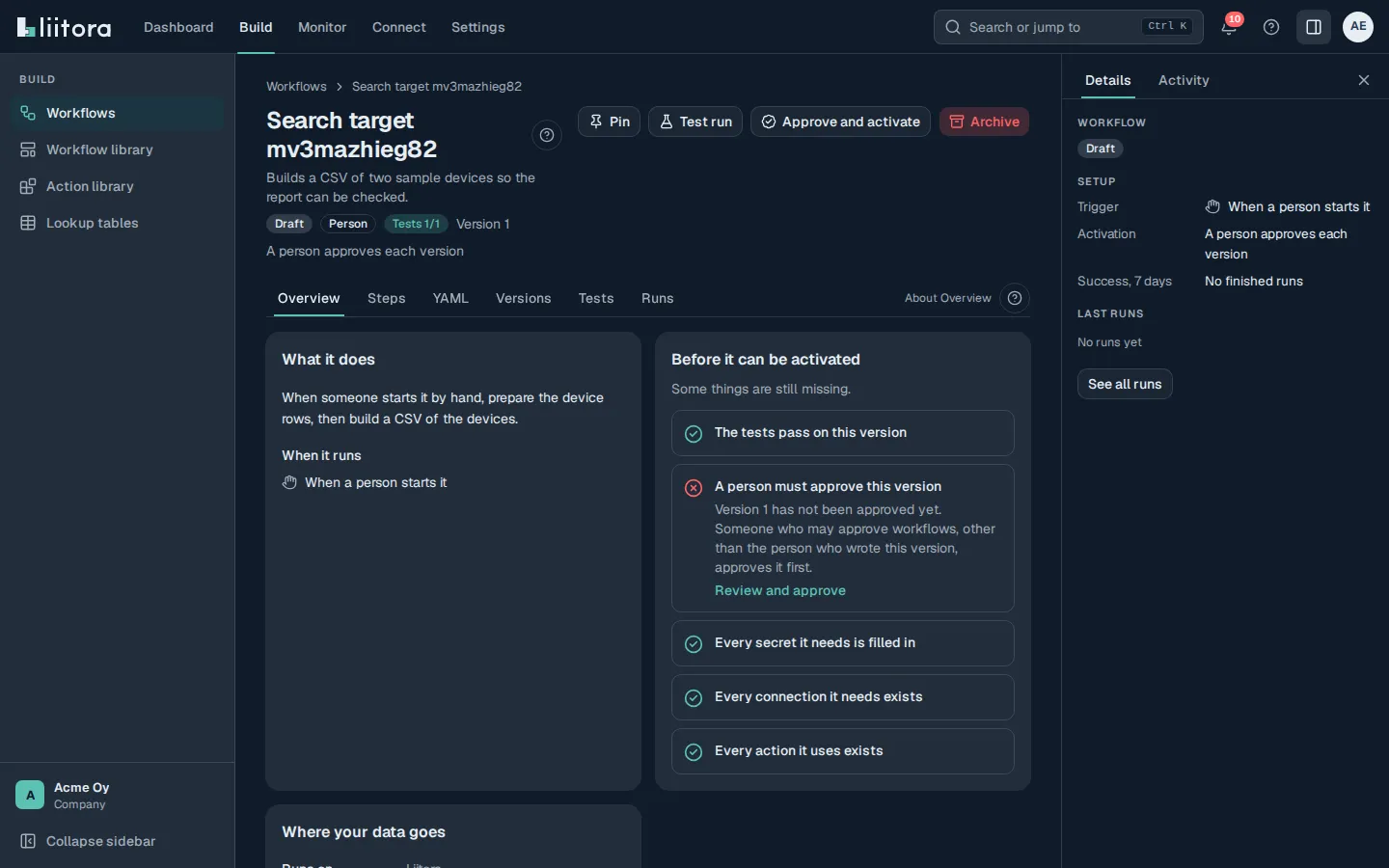Go to Monitor in top navigation
This screenshot has width=1389, height=868.
pyautogui.click(x=322, y=27)
